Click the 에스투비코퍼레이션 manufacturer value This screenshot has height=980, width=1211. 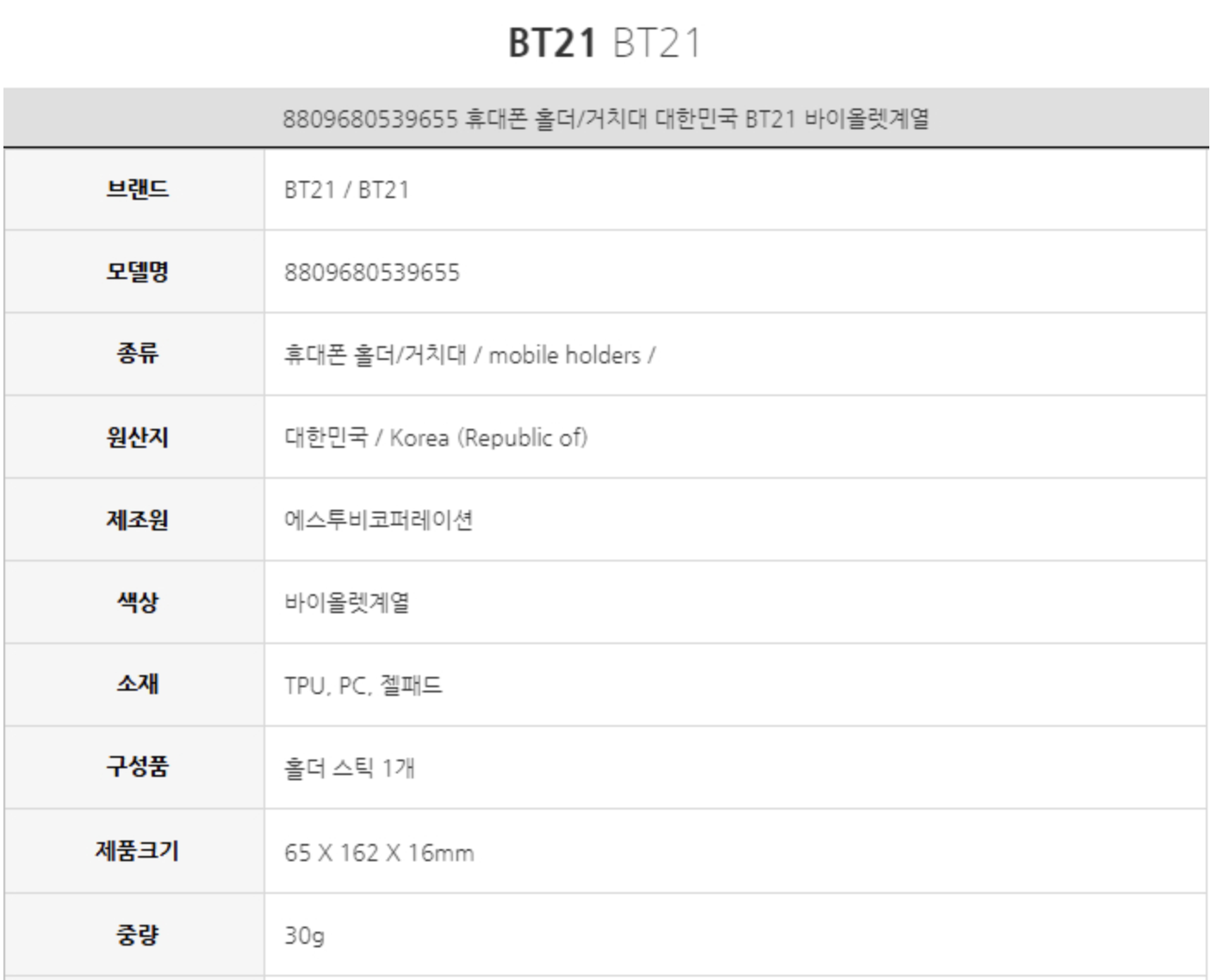[378, 520]
